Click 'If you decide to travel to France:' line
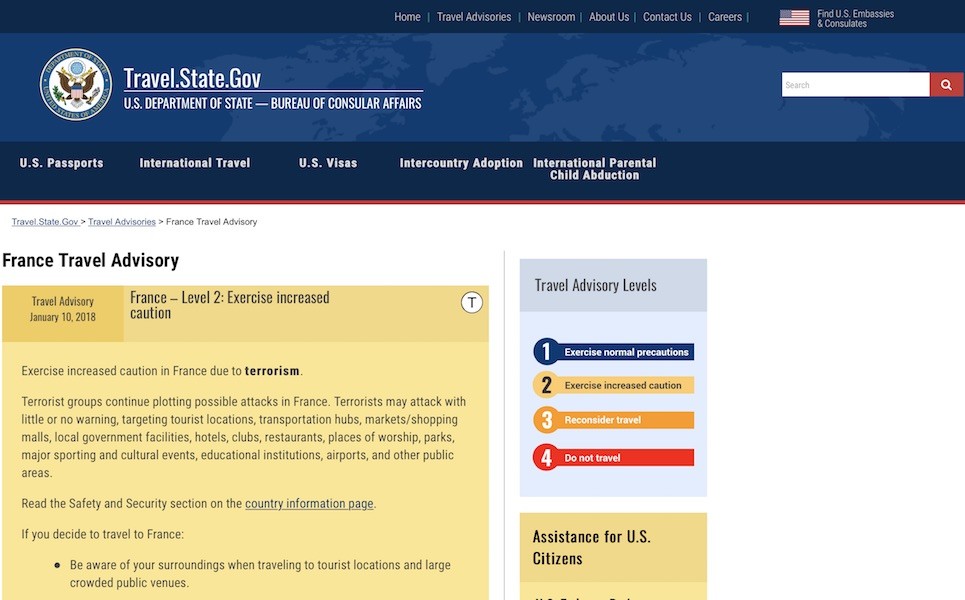 click(x=103, y=534)
